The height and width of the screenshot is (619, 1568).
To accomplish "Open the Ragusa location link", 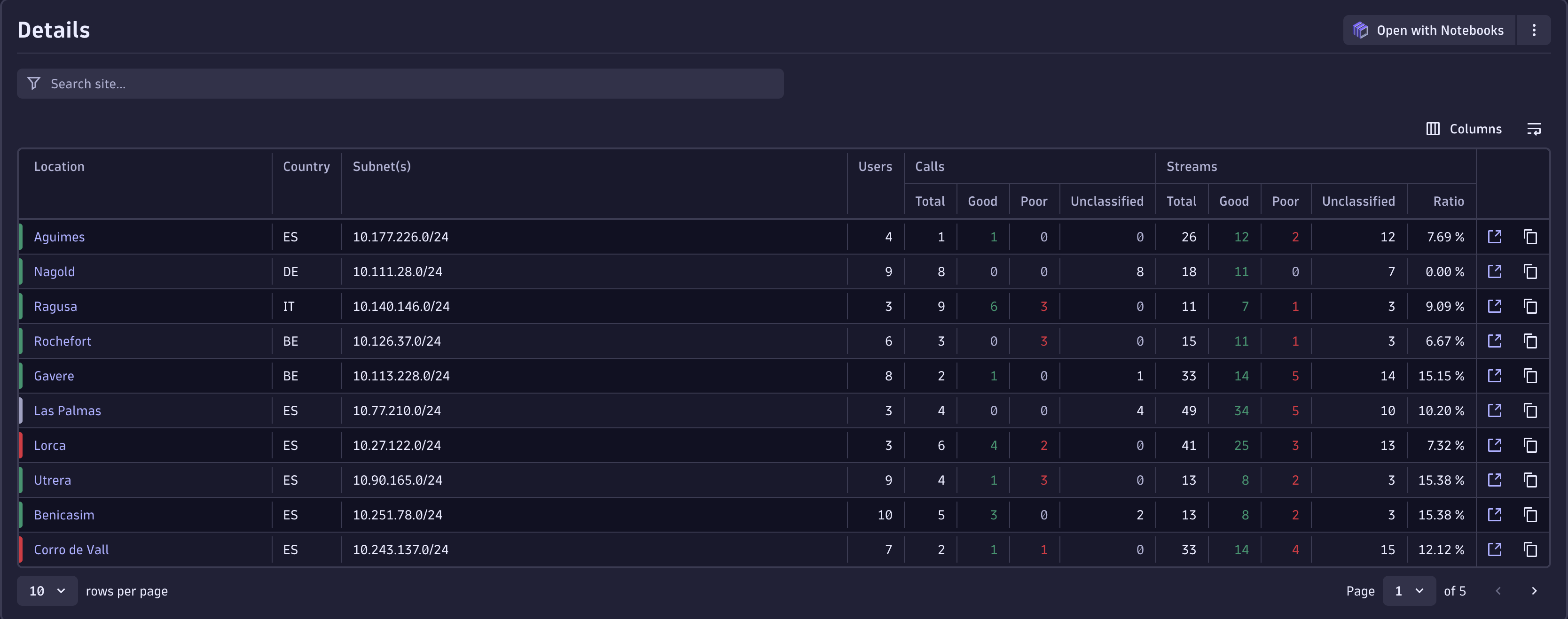I will coord(55,306).
